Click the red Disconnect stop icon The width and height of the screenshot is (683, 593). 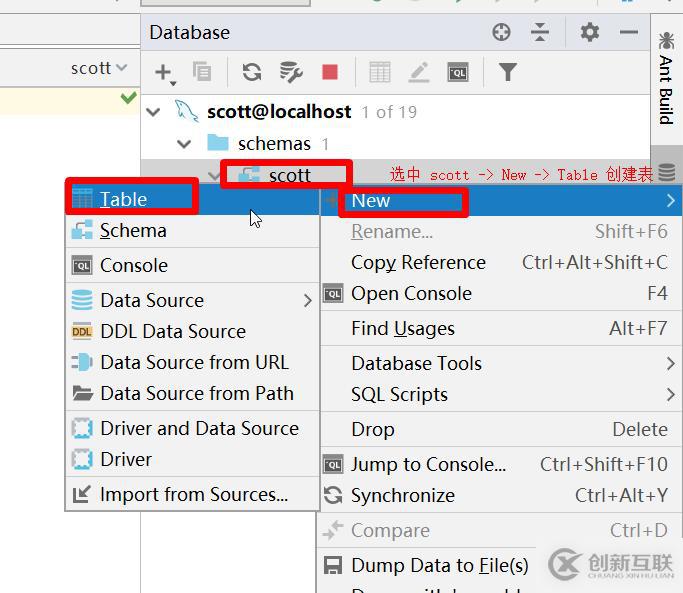[x=330, y=72]
